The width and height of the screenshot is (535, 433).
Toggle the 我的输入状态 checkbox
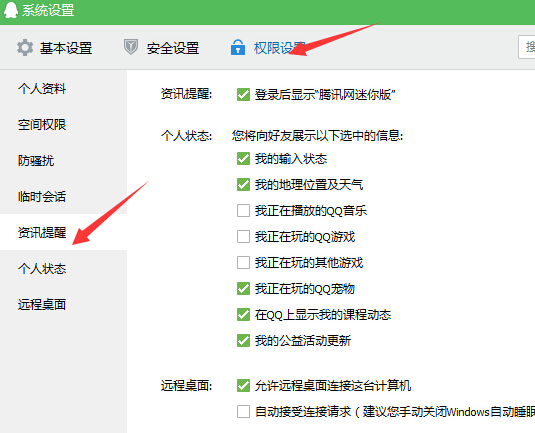click(x=243, y=159)
